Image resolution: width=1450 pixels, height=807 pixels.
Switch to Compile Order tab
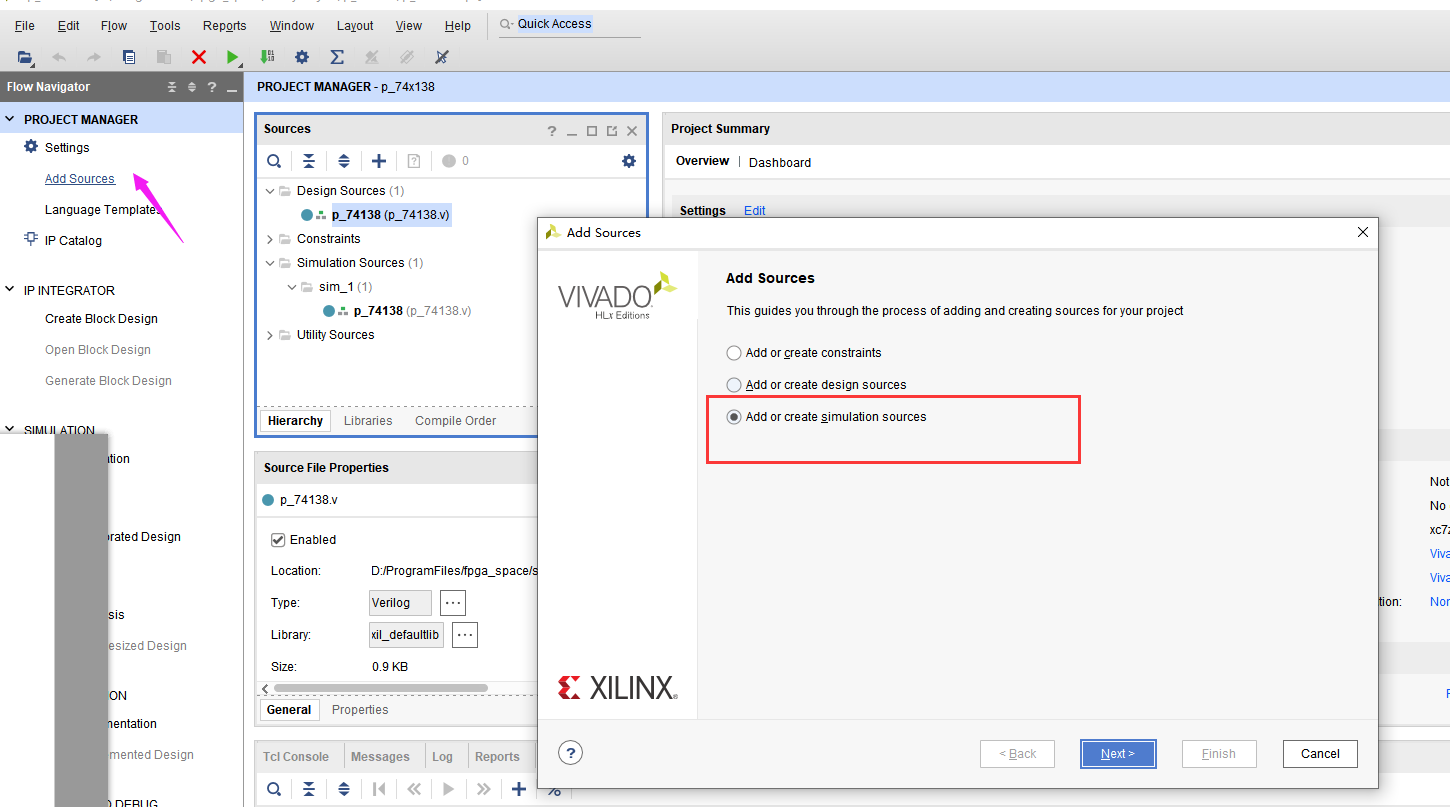coord(455,421)
